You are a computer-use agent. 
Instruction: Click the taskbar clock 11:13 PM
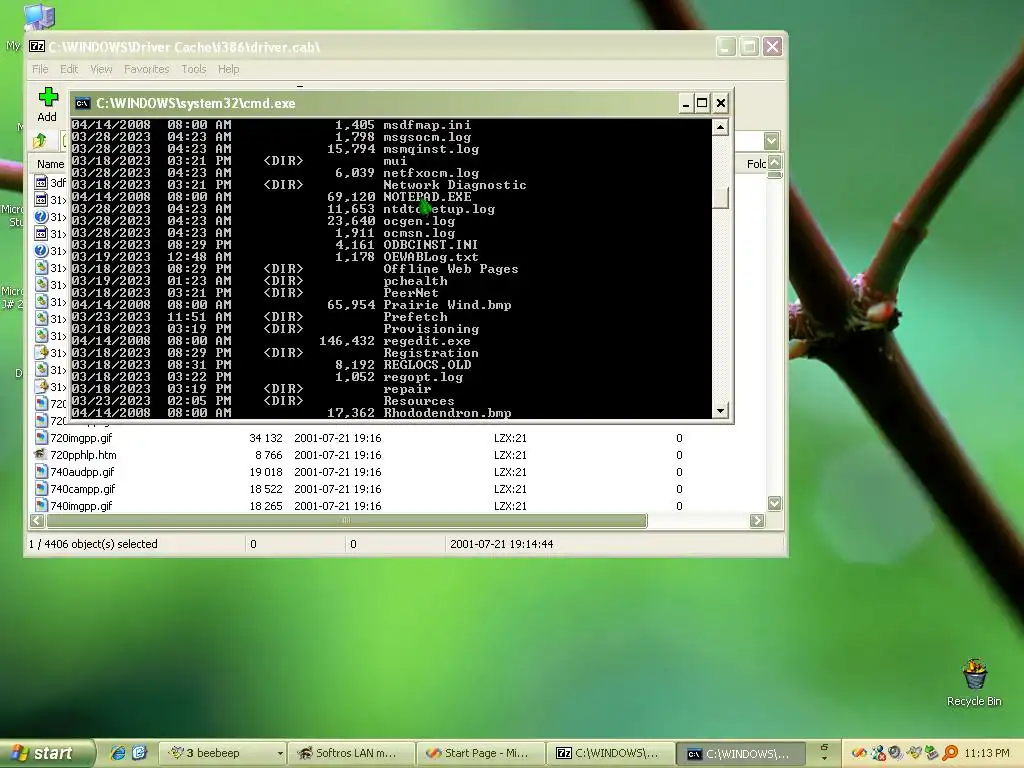[986, 753]
